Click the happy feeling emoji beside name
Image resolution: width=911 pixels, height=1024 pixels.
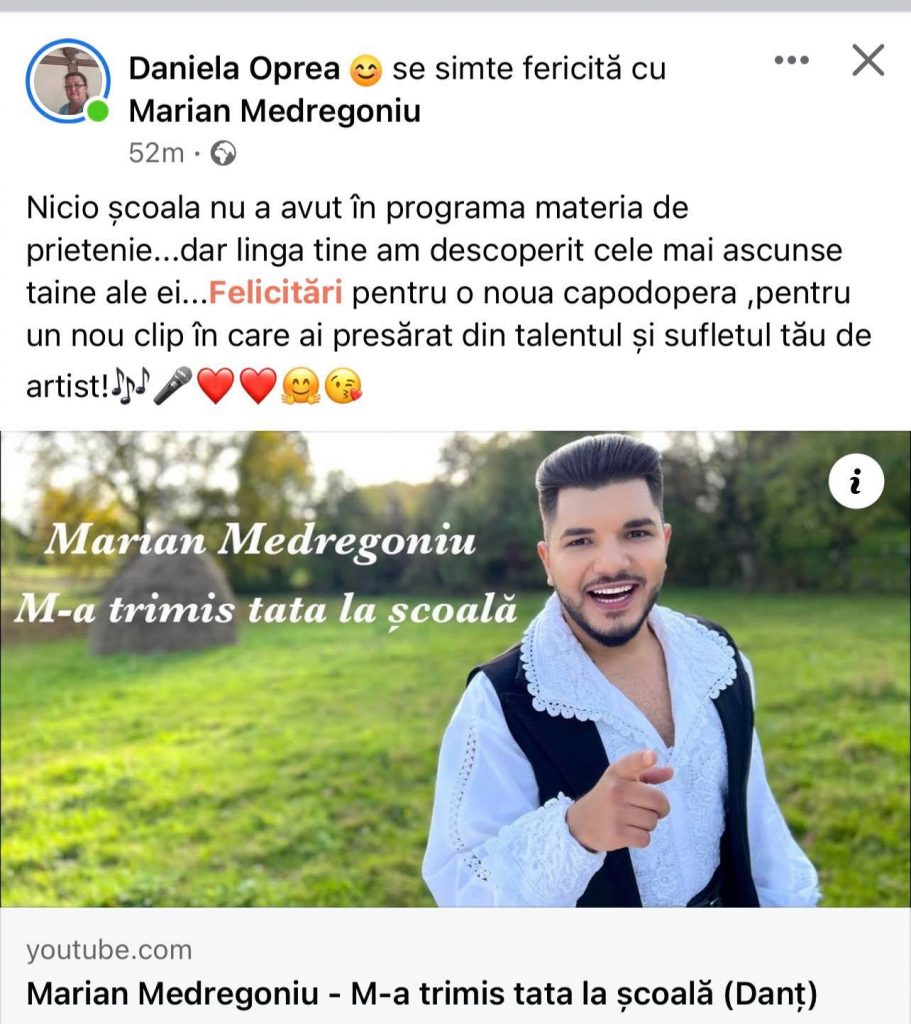[x=366, y=70]
